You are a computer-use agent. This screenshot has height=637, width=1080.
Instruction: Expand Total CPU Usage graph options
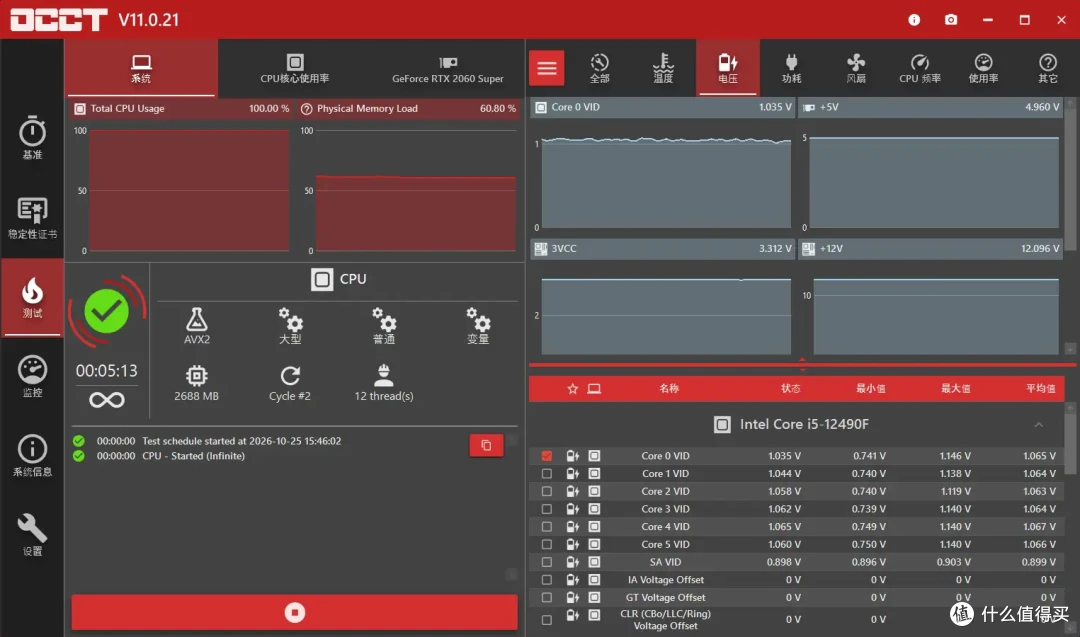[x=80, y=109]
